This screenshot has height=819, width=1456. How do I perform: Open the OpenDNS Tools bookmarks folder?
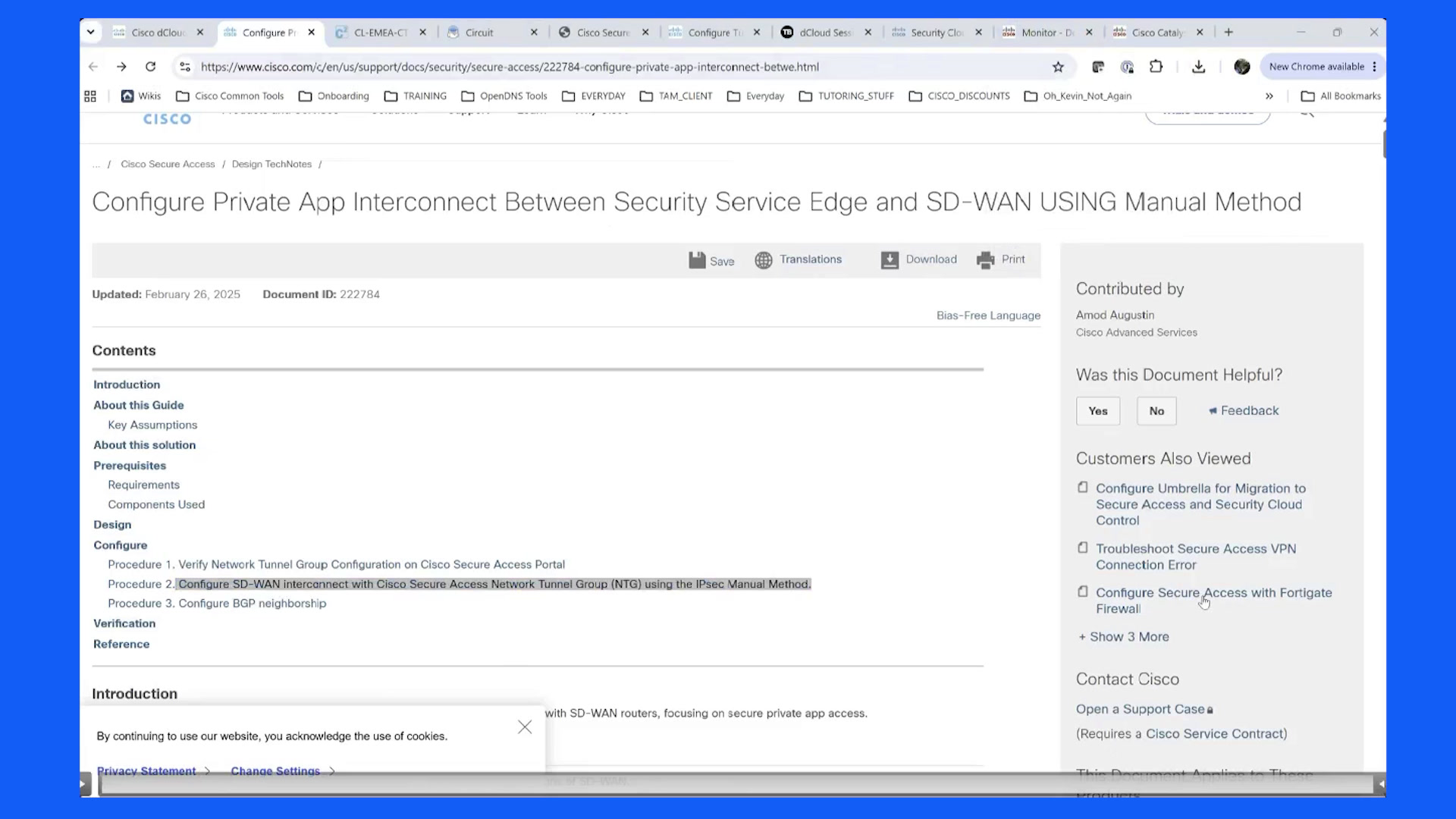click(x=504, y=96)
